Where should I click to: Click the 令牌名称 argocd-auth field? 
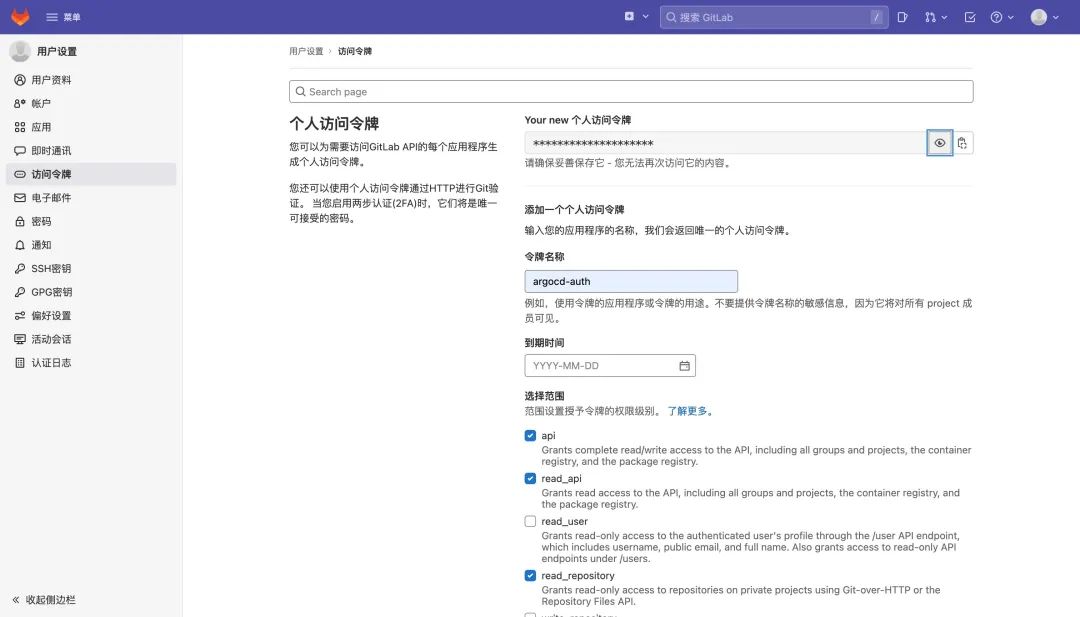631,281
